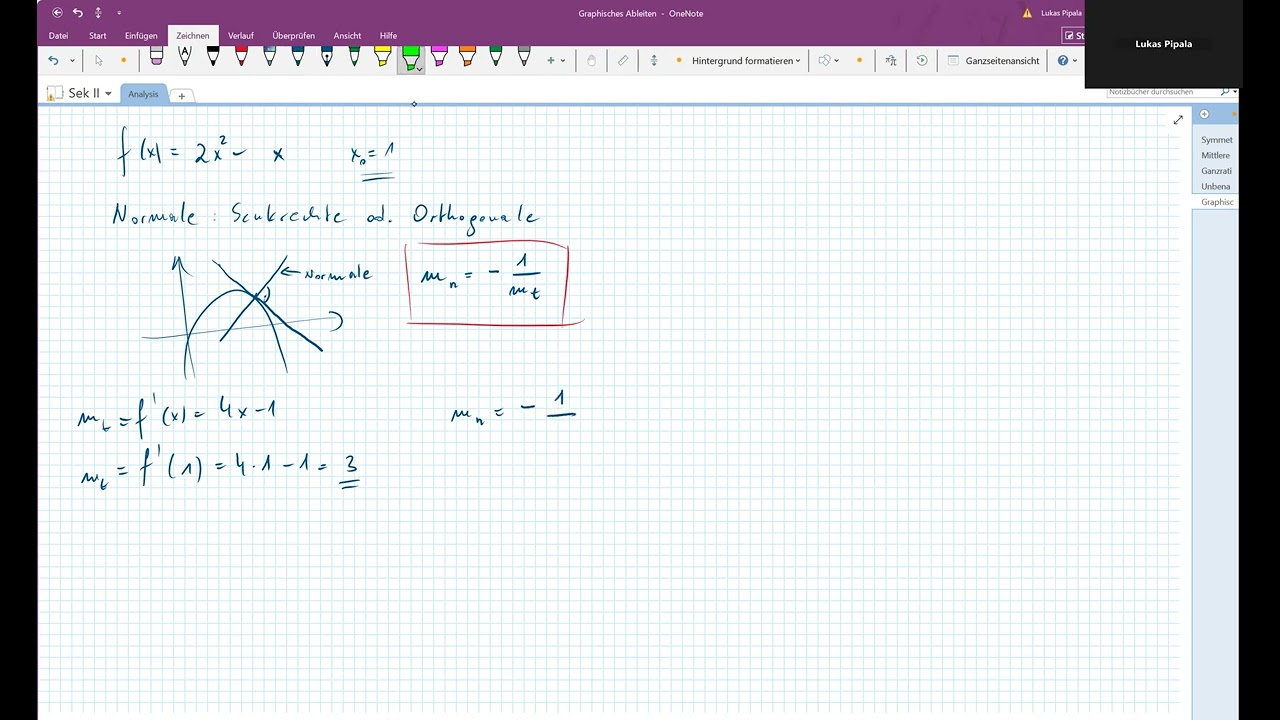The width and height of the screenshot is (1280, 720).
Task: Expand the Sek II notebook dropdown
Action: point(108,94)
